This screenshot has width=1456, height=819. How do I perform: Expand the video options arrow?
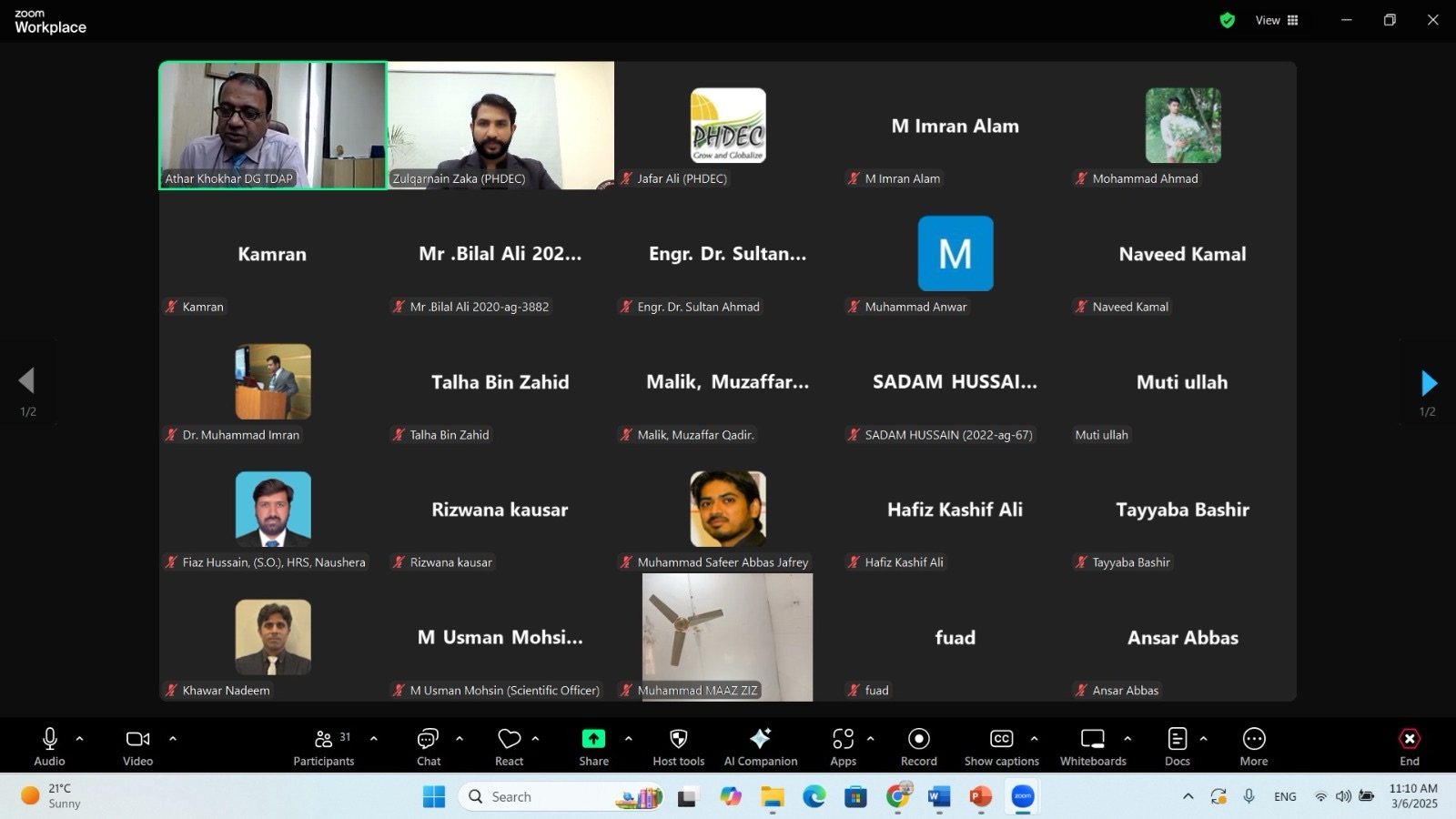(173, 739)
